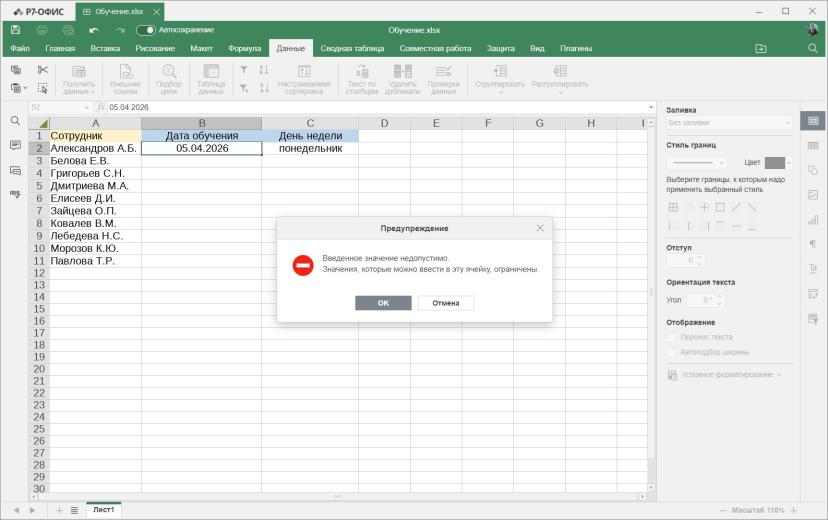Screen dimensions: 828x520
Task: Toggle the Автосохранение switch
Action: pyautogui.click(x=146, y=30)
